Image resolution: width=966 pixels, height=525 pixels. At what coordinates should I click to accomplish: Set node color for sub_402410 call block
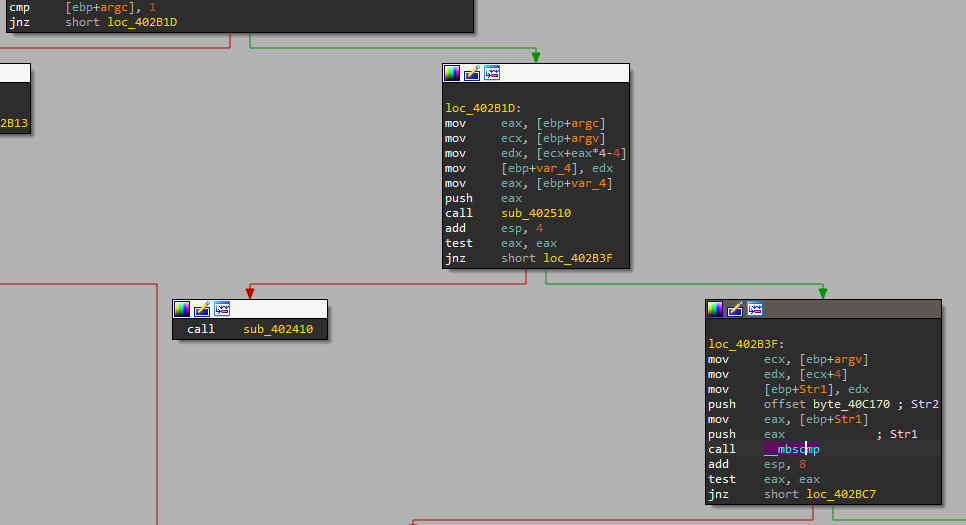coord(181,309)
